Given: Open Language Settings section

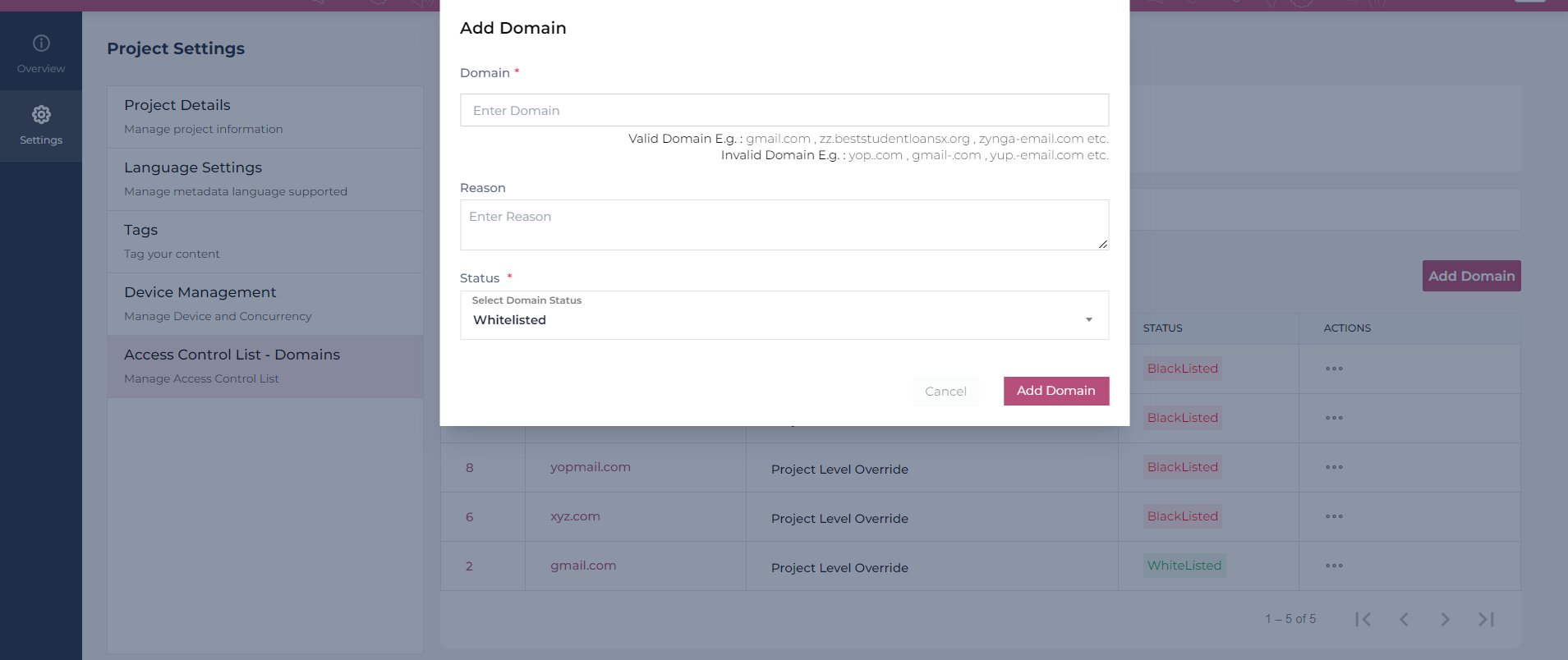Looking at the screenshot, I should (265, 179).
